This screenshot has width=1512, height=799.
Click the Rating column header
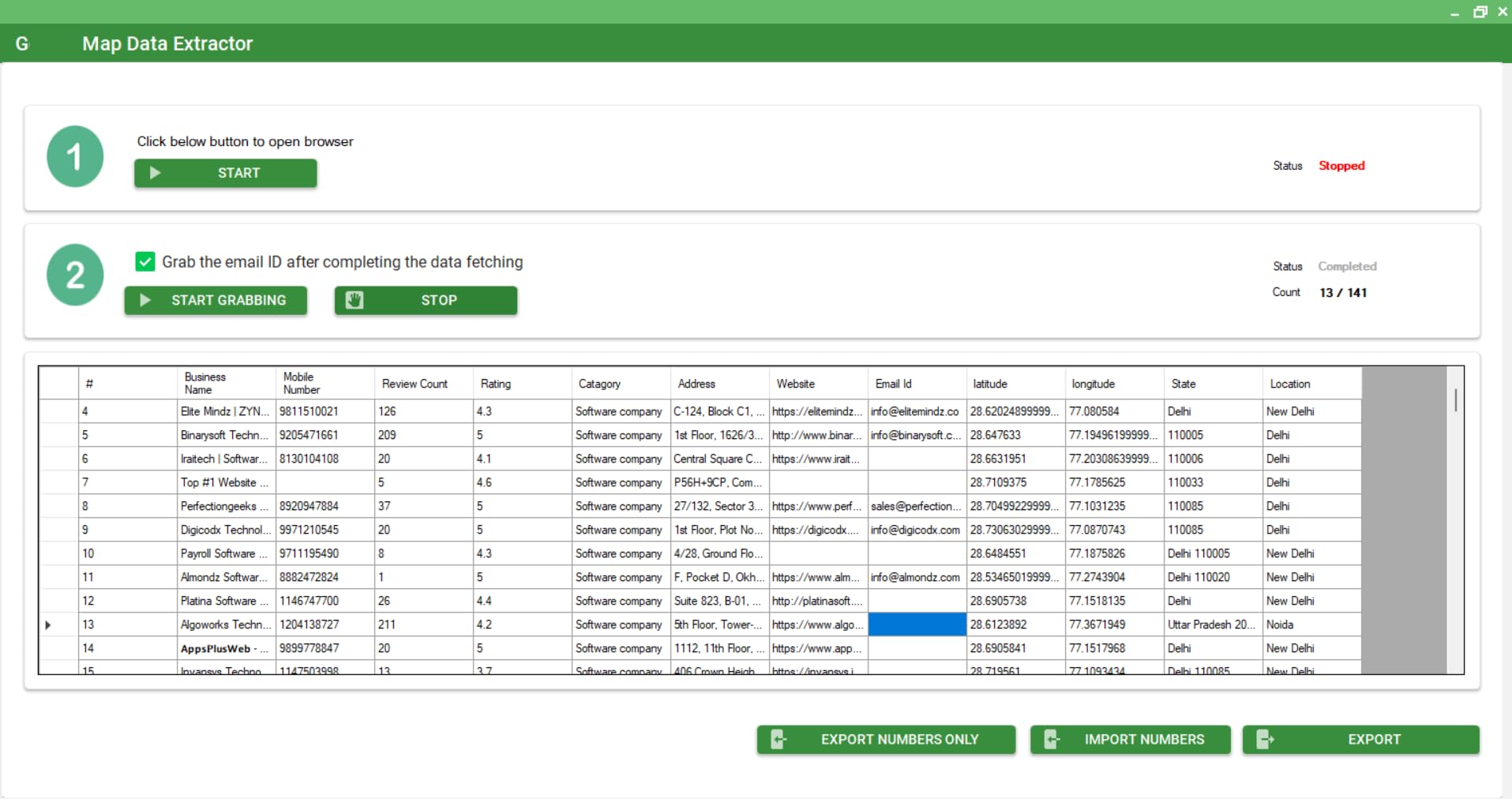click(523, 383)
